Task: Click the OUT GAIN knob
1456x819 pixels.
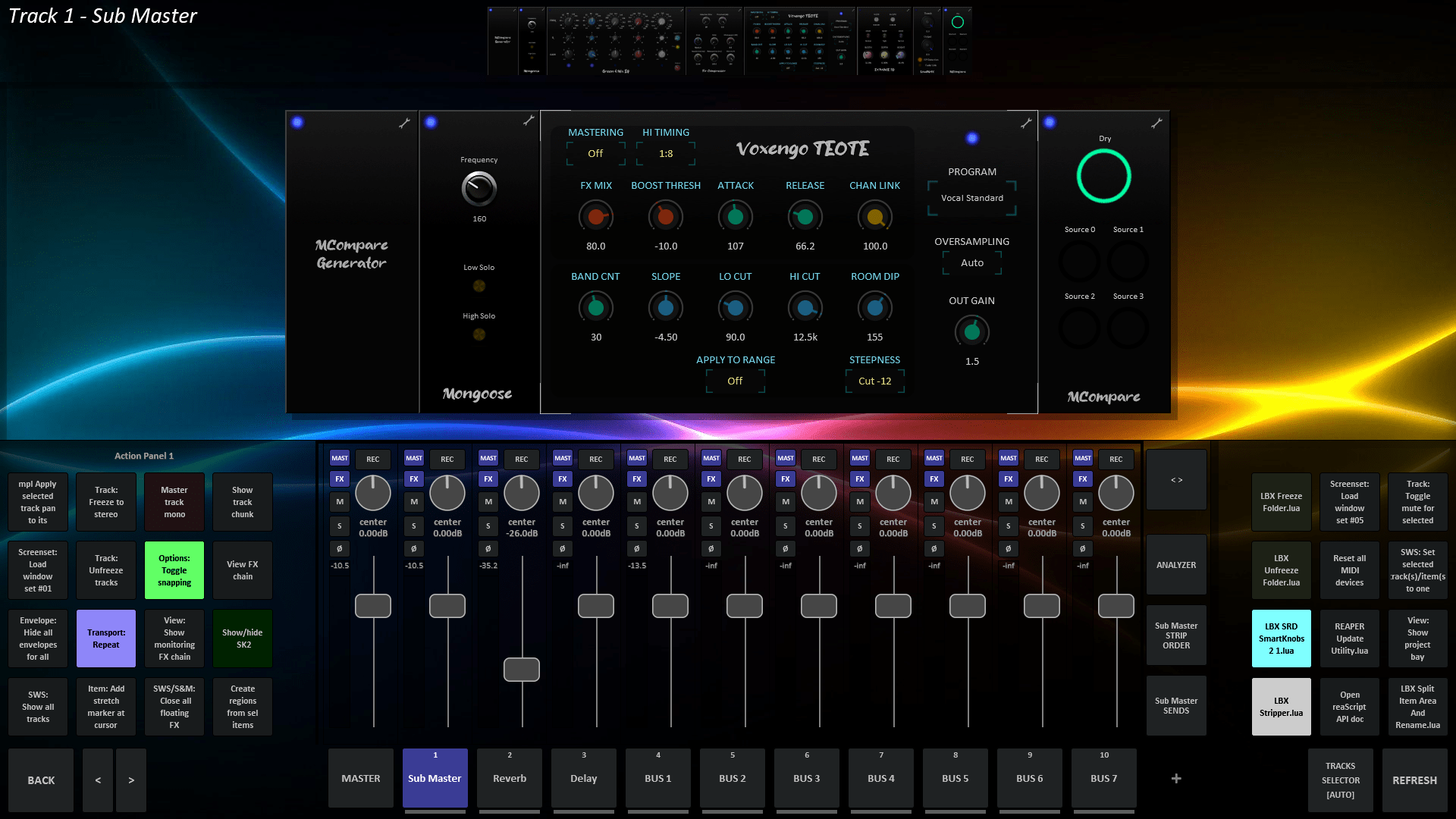Action: pos(972,332)
